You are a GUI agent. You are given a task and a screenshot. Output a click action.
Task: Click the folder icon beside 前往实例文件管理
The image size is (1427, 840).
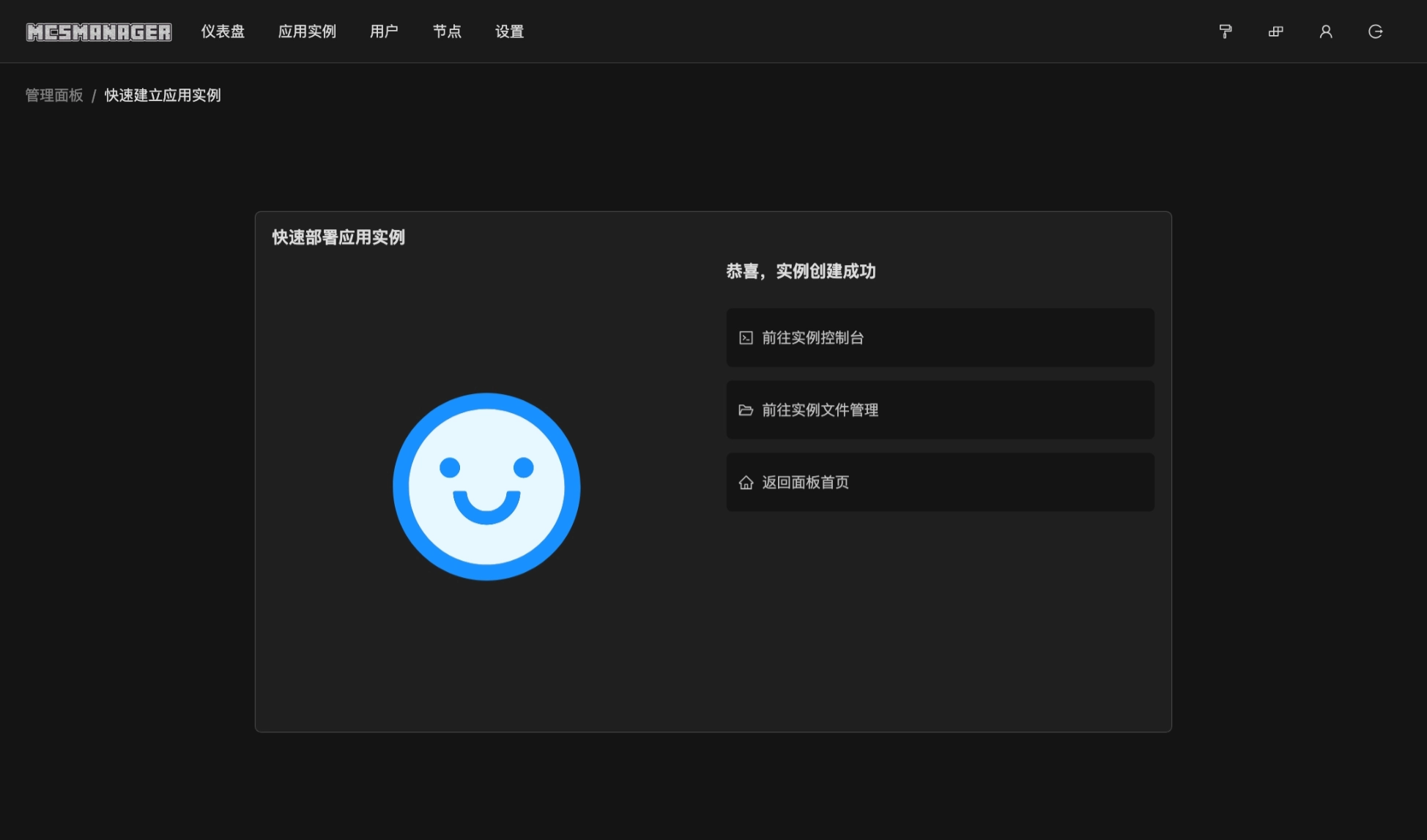tap(746, 410)
